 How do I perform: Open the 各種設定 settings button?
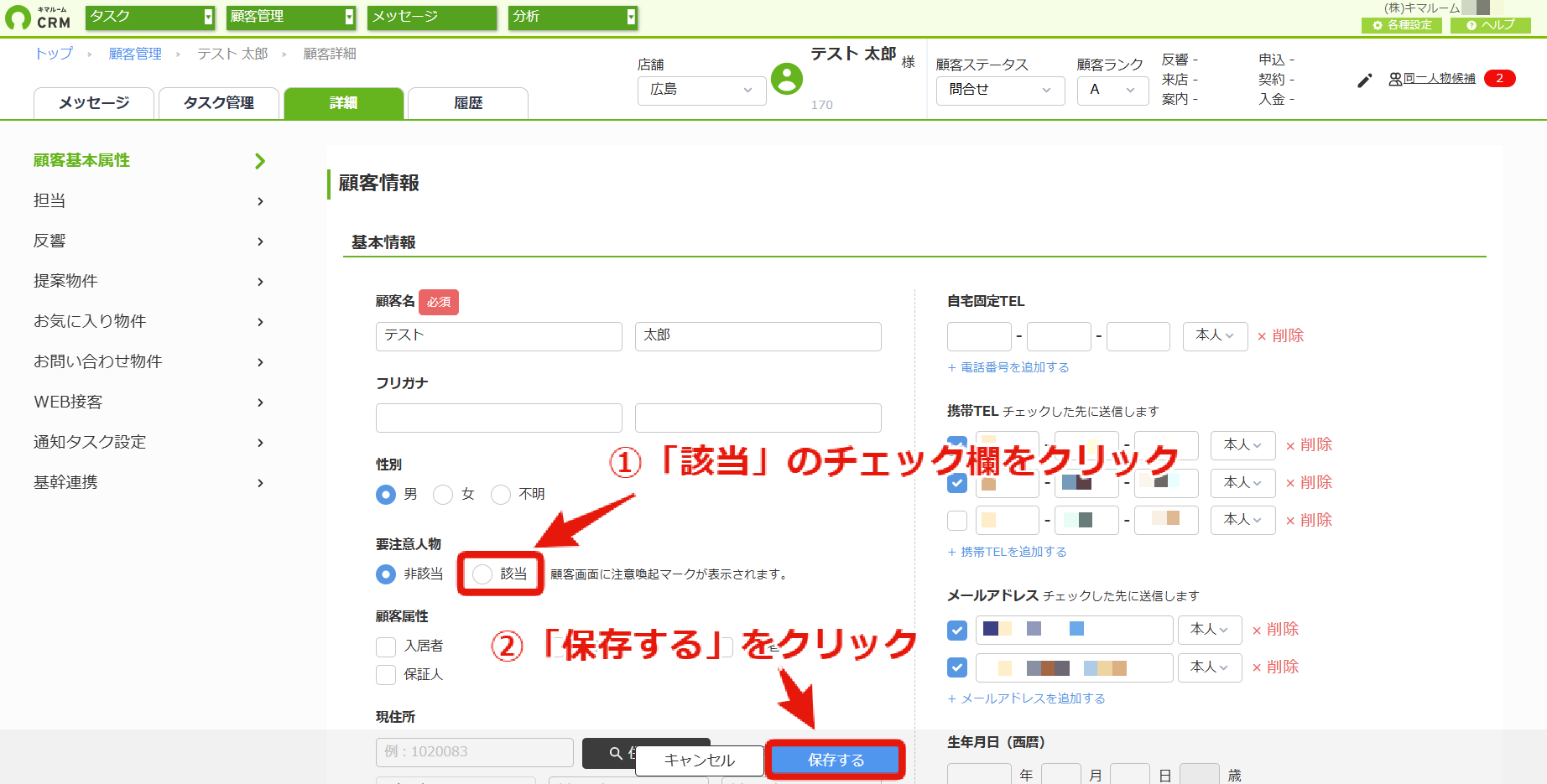[x=1402, y=25]
